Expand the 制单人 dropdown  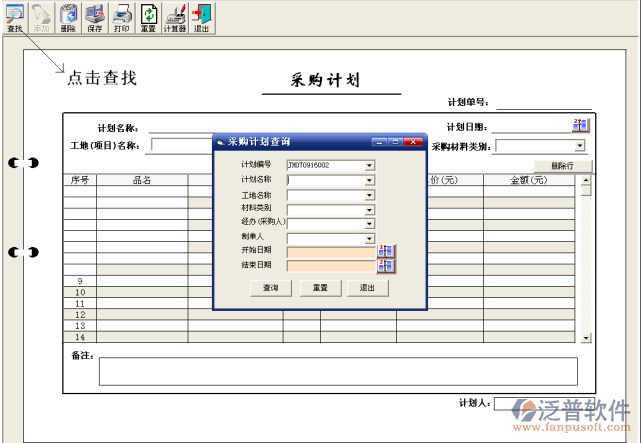(369, 239)
